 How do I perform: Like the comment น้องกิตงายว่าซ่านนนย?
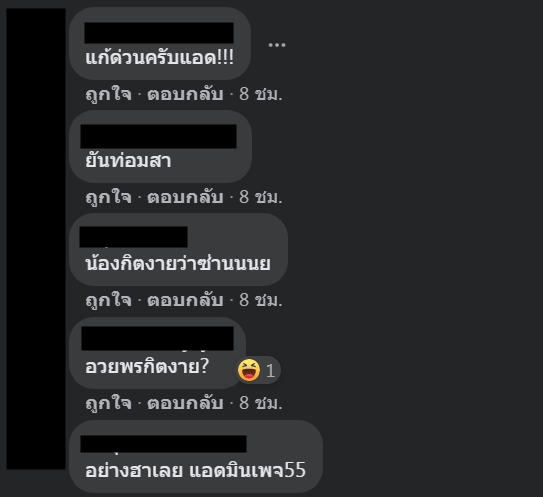(x=108, y=300)
